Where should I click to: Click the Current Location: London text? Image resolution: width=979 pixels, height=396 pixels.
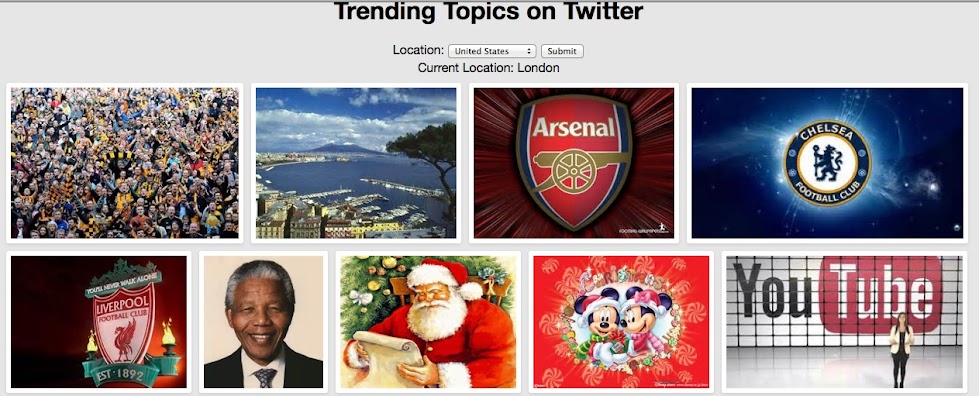[x=489, y=67]
